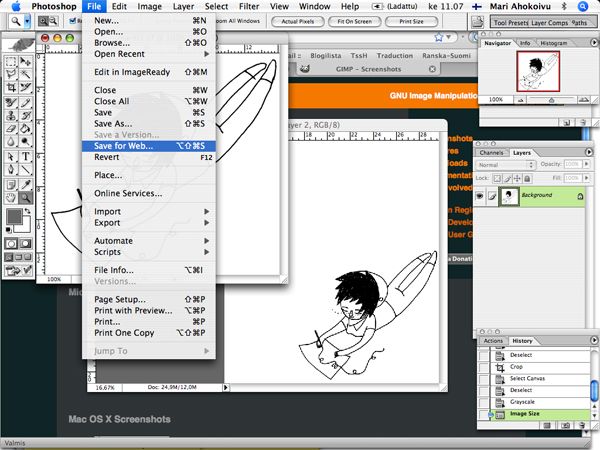The image size is (600, 450).
Task: Select the Line tool
Action: click(26, 169)
